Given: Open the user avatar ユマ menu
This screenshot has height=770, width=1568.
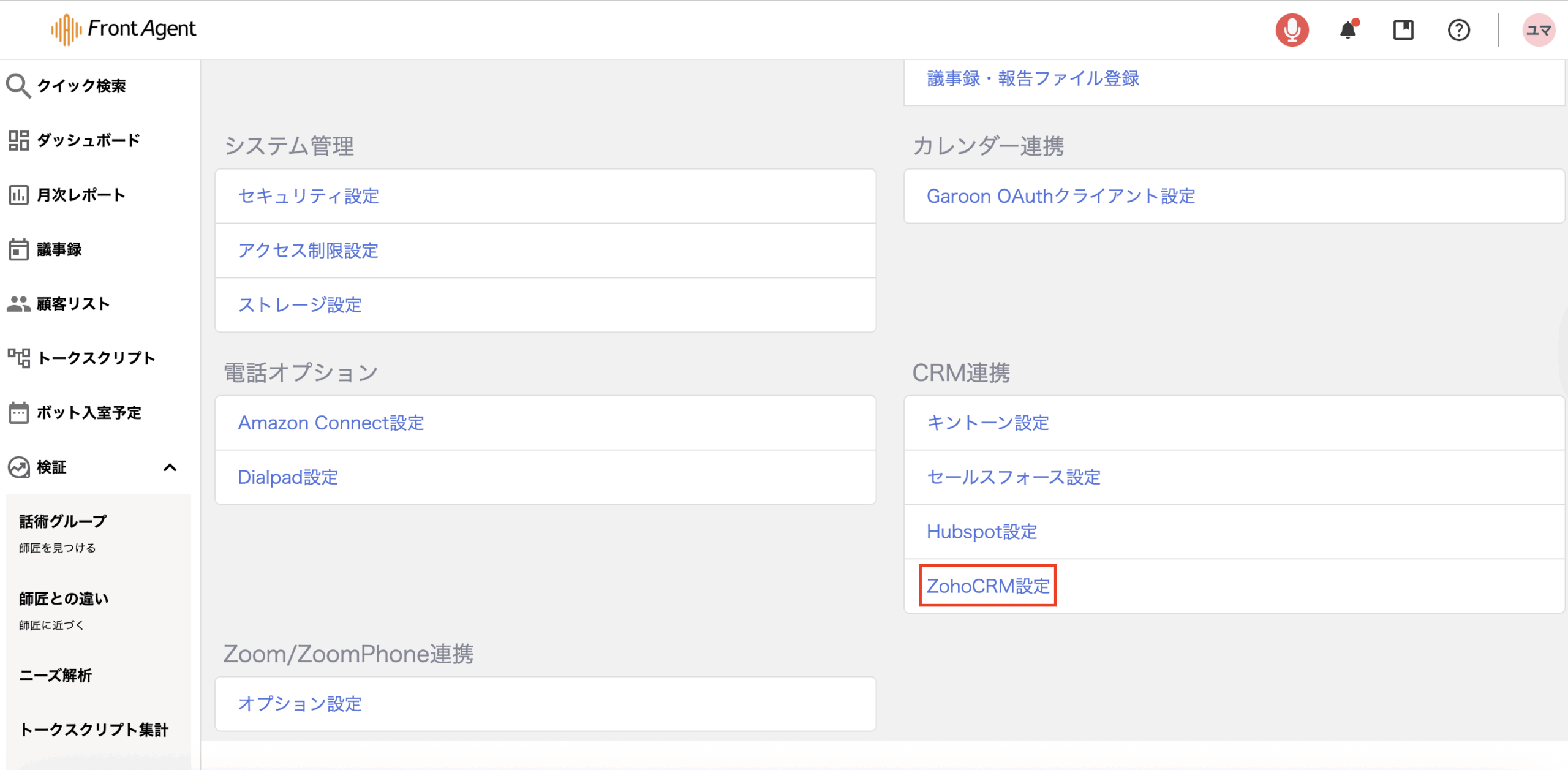Looking at the screenshot, I should 1537,29.
